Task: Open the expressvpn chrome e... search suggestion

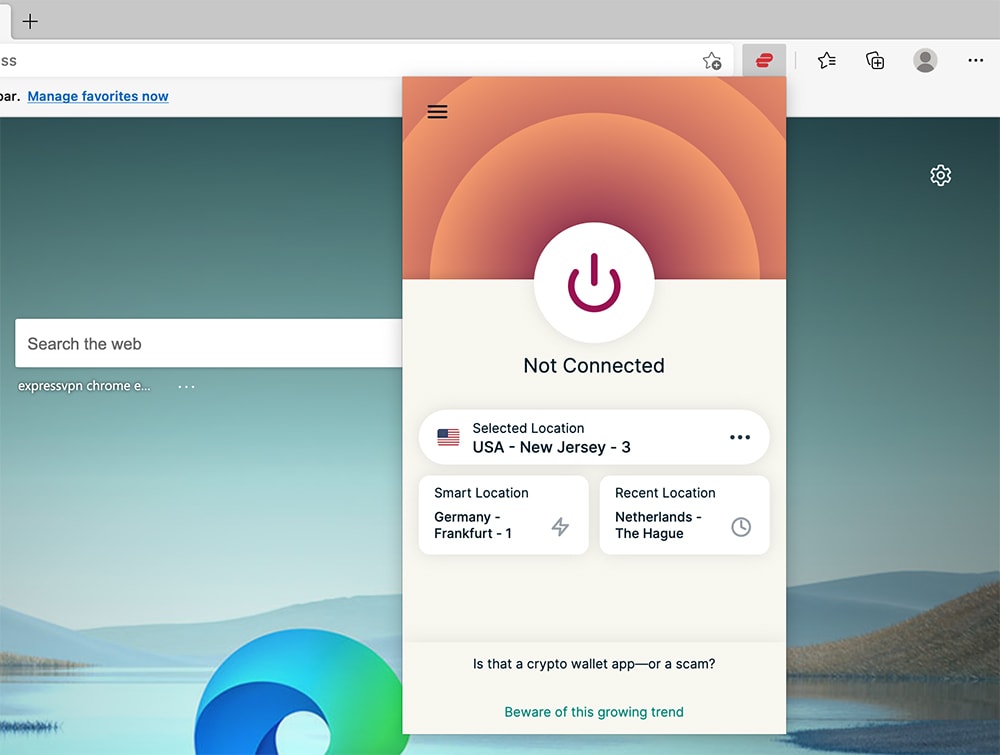Action: point(84,386)
